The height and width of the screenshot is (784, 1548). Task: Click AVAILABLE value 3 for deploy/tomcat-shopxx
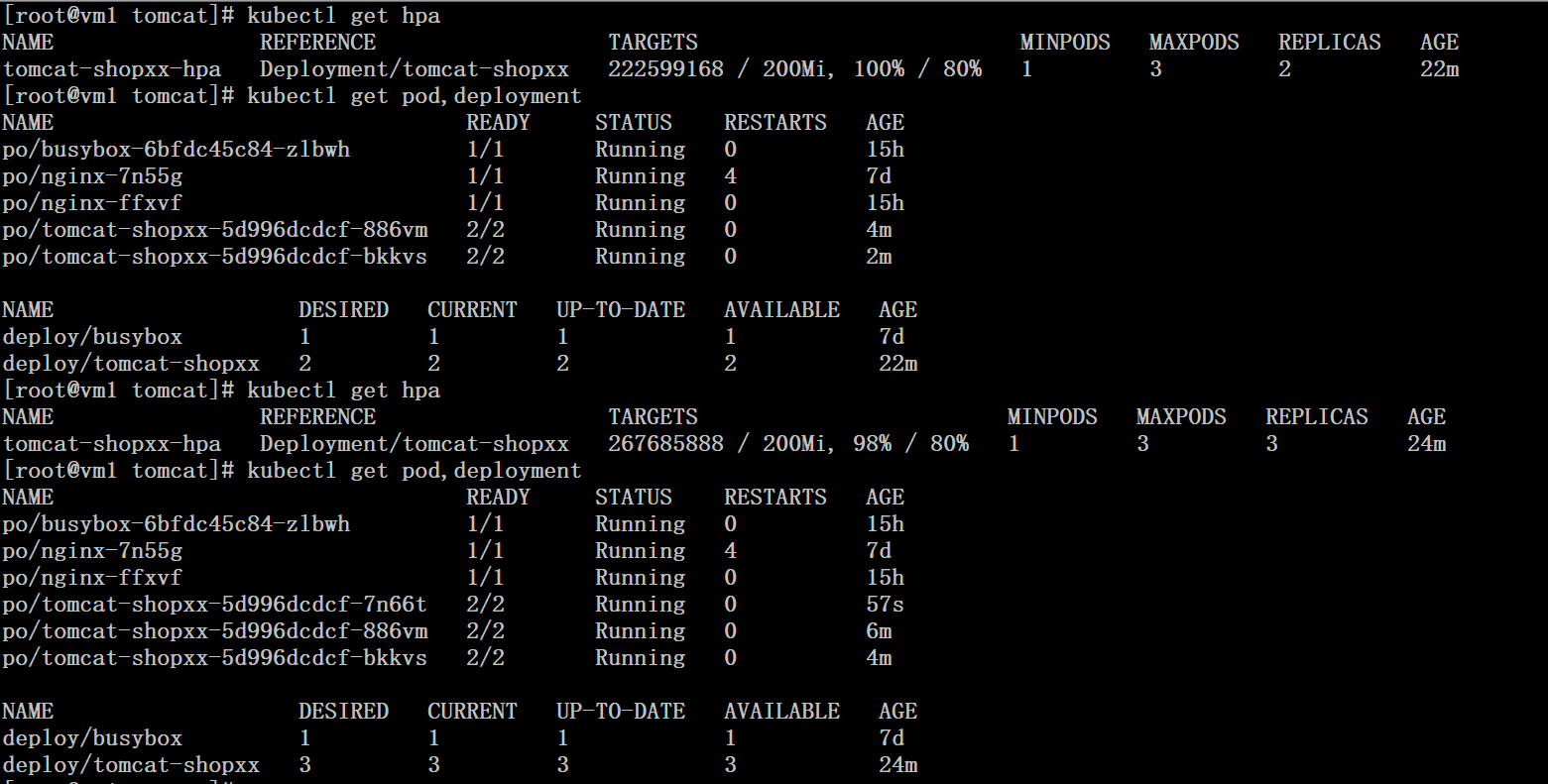coord(730,765)
